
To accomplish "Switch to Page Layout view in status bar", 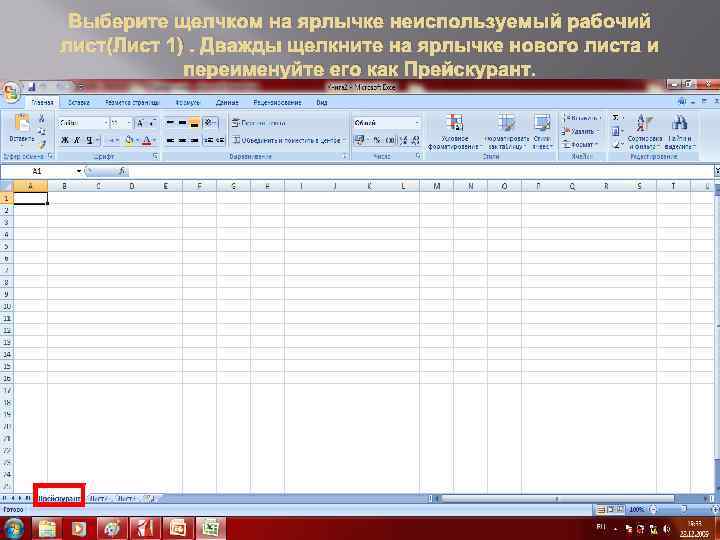I will tap(610, 509).
